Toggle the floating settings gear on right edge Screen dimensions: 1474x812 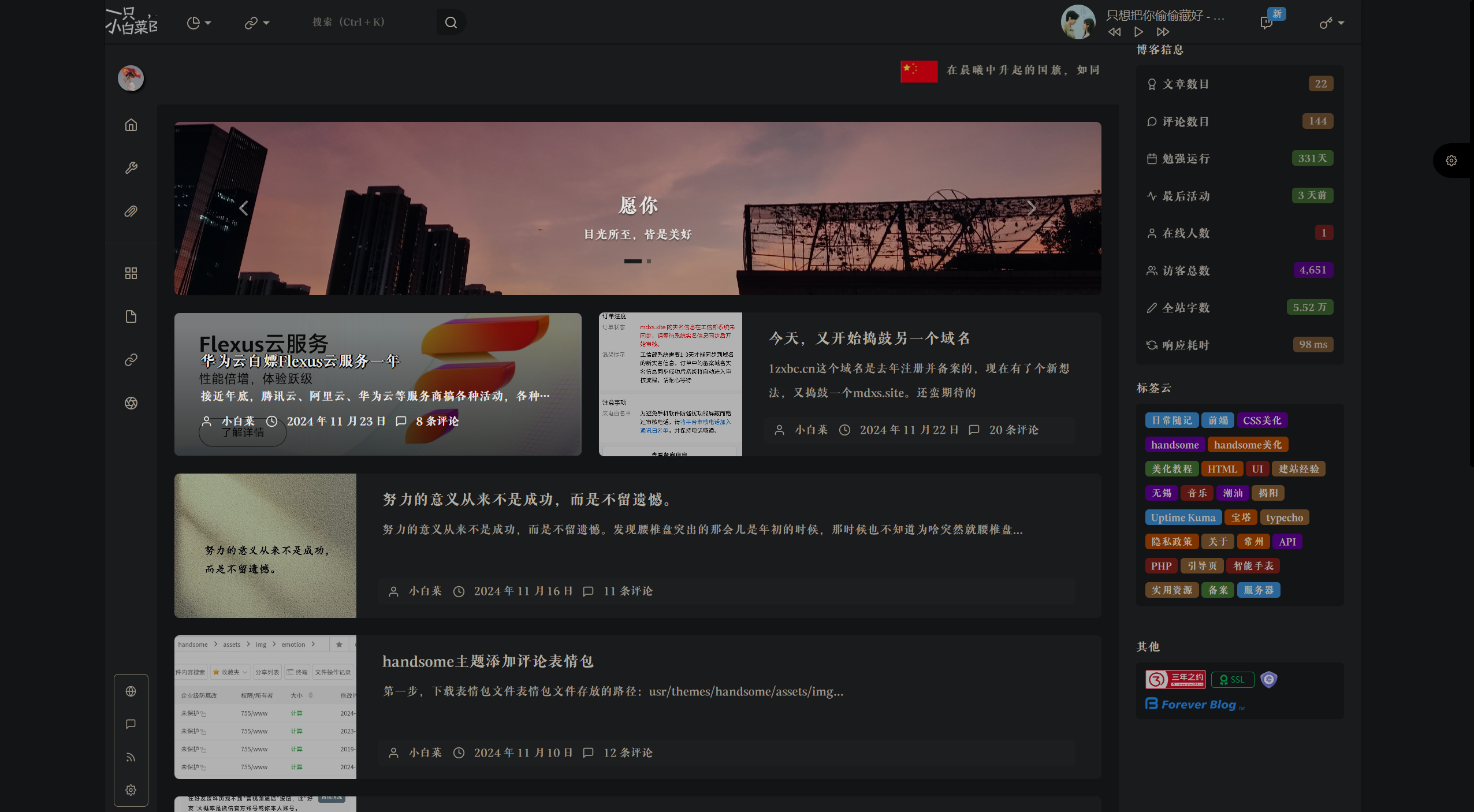pos(1451,160)
